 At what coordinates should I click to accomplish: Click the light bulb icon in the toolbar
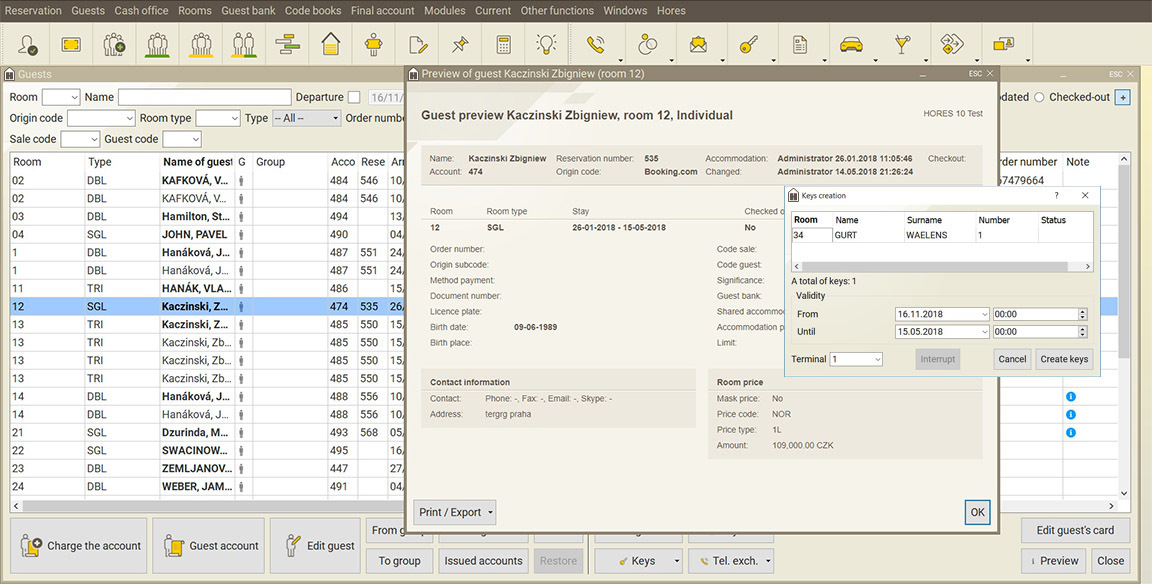pyautogui.click(x=546, y=44)
